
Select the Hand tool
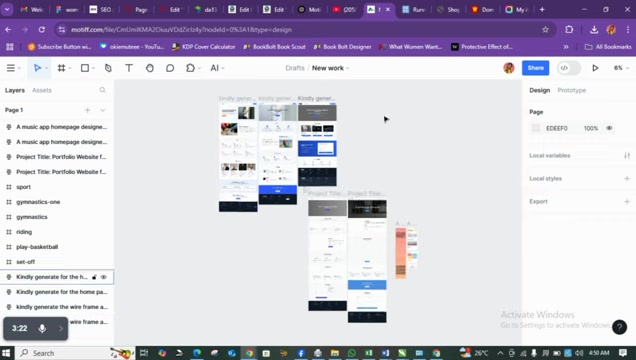(x=150, y=68)
